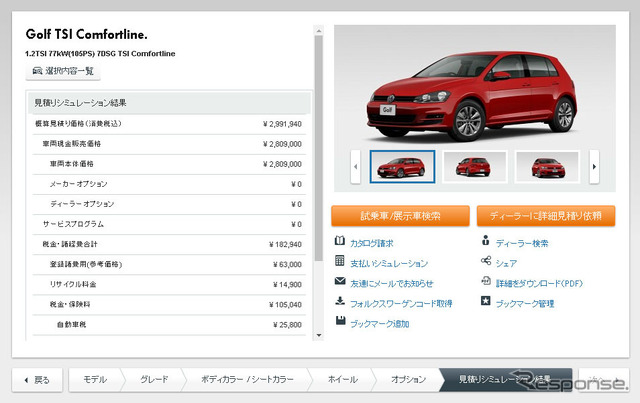Open 詳細をダウンロード(PDF) link
The height and width of the screenshot is (403, 640).
tap(539, 283)
